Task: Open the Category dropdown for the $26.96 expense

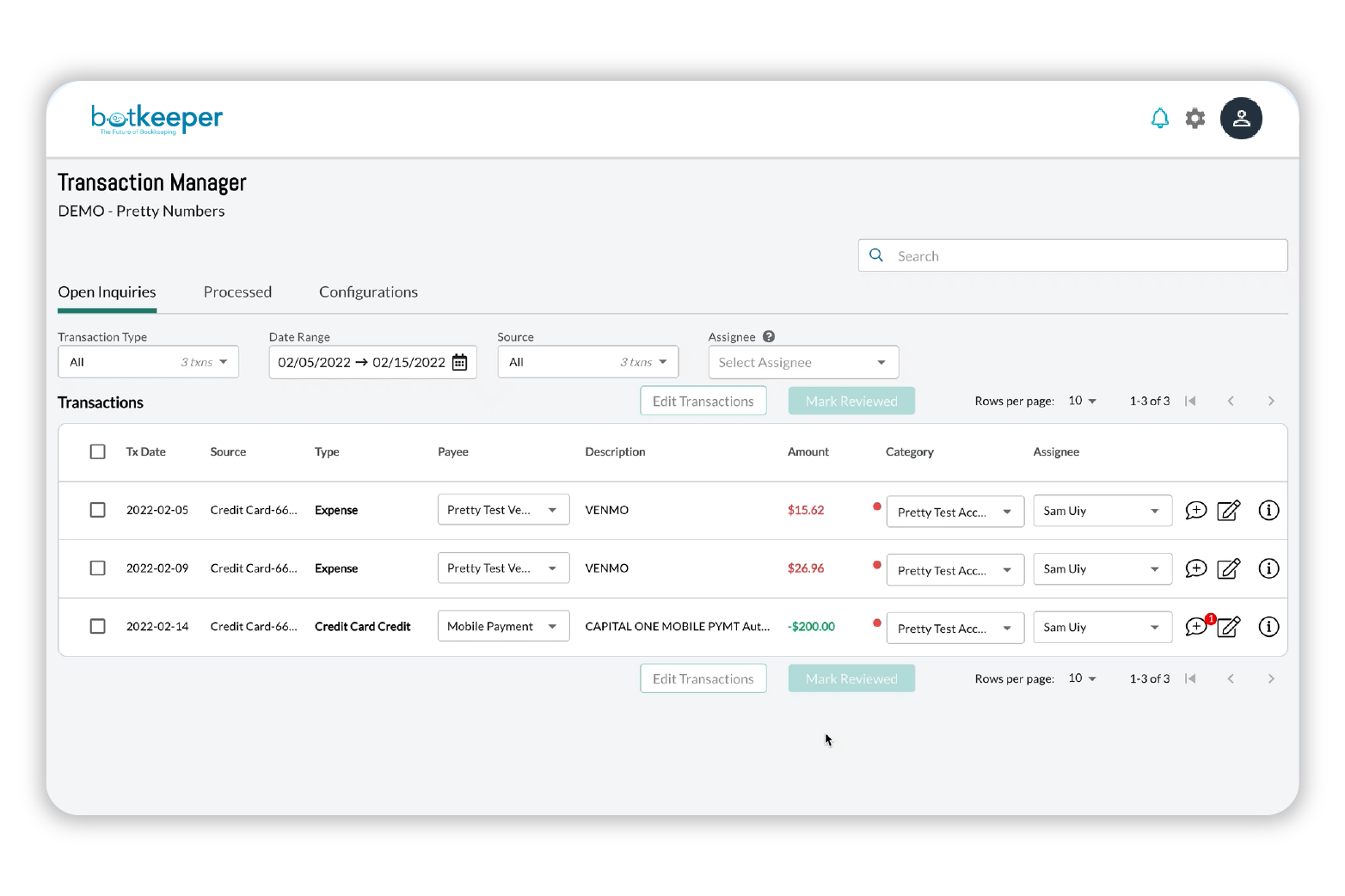Action: coord(955,568)
